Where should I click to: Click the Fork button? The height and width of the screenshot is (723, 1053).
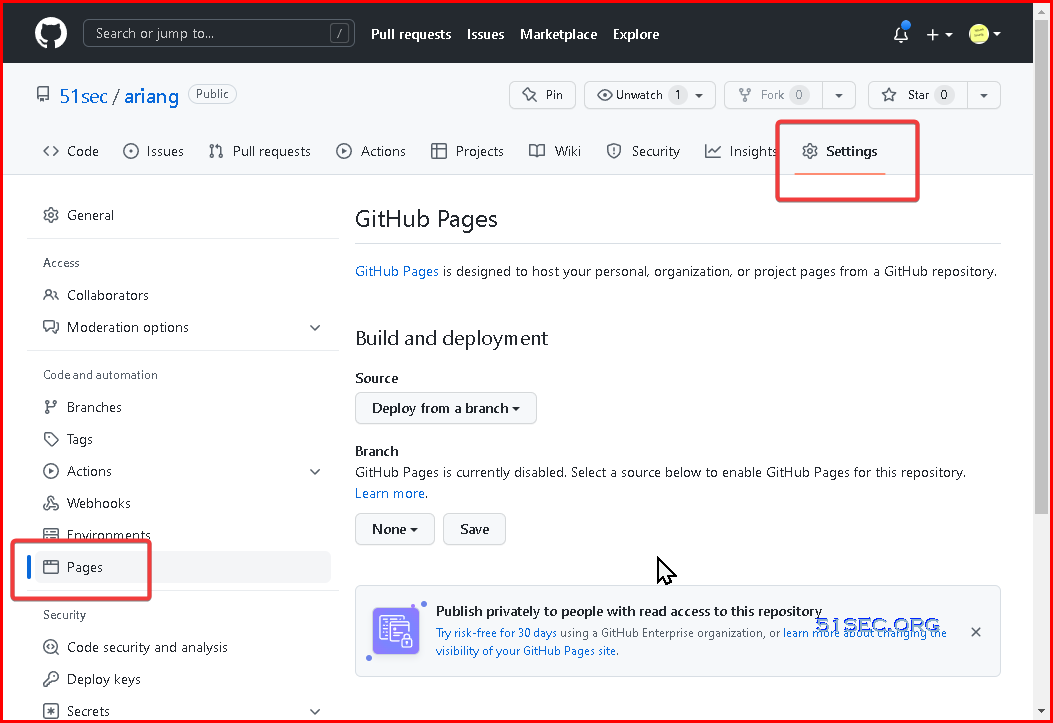click(773, 95)
